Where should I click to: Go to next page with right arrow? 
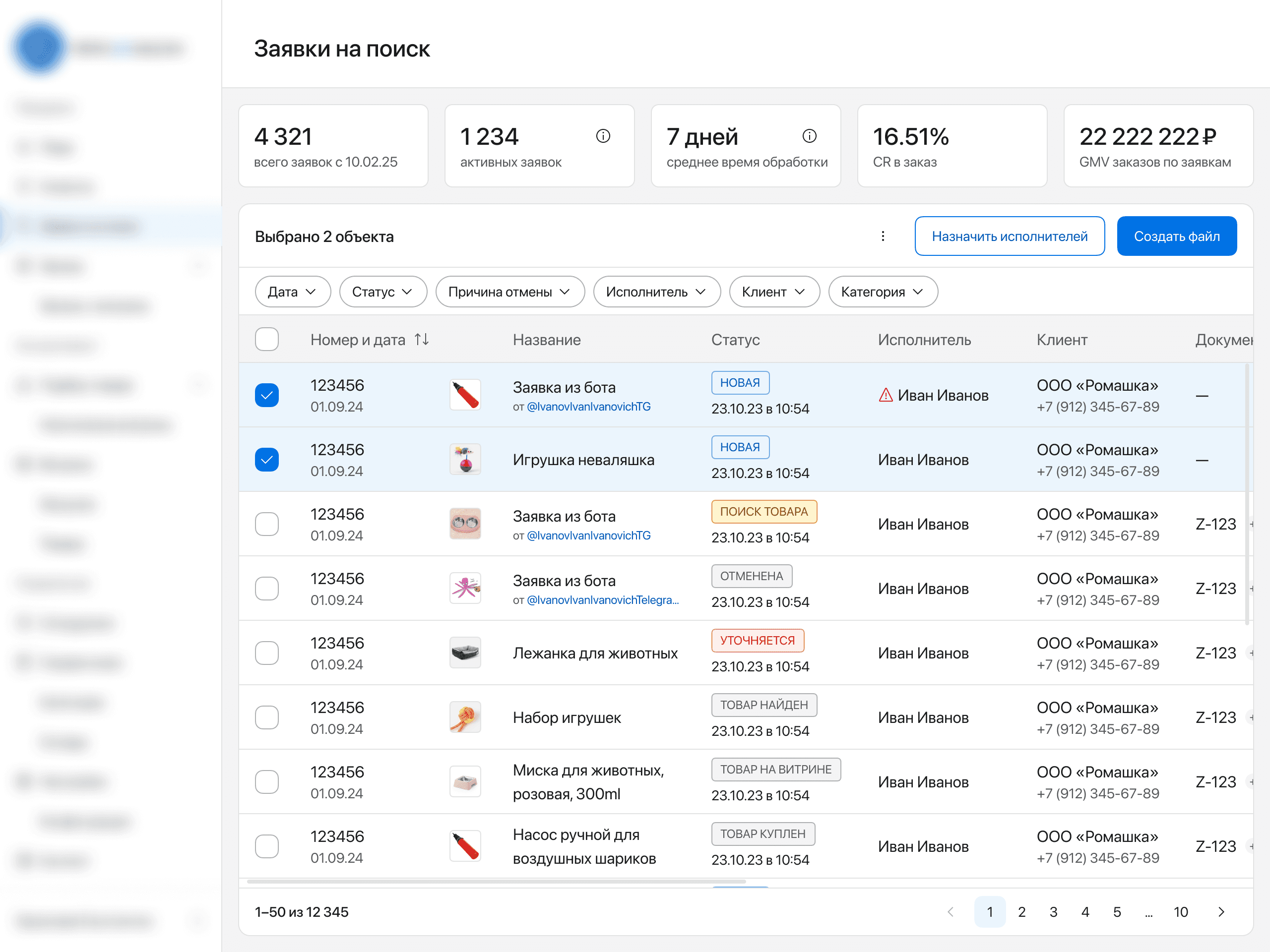click(1220, 912)
